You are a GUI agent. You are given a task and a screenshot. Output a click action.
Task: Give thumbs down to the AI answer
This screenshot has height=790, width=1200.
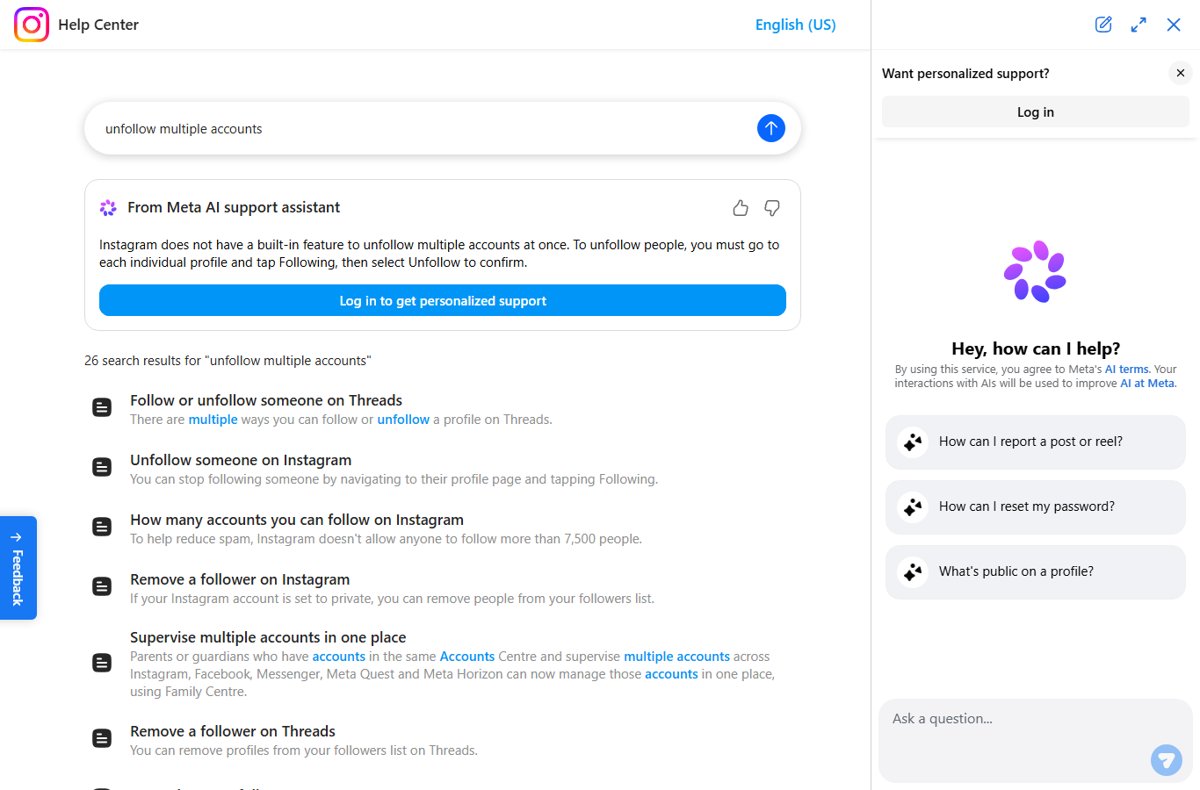(772, 208)
